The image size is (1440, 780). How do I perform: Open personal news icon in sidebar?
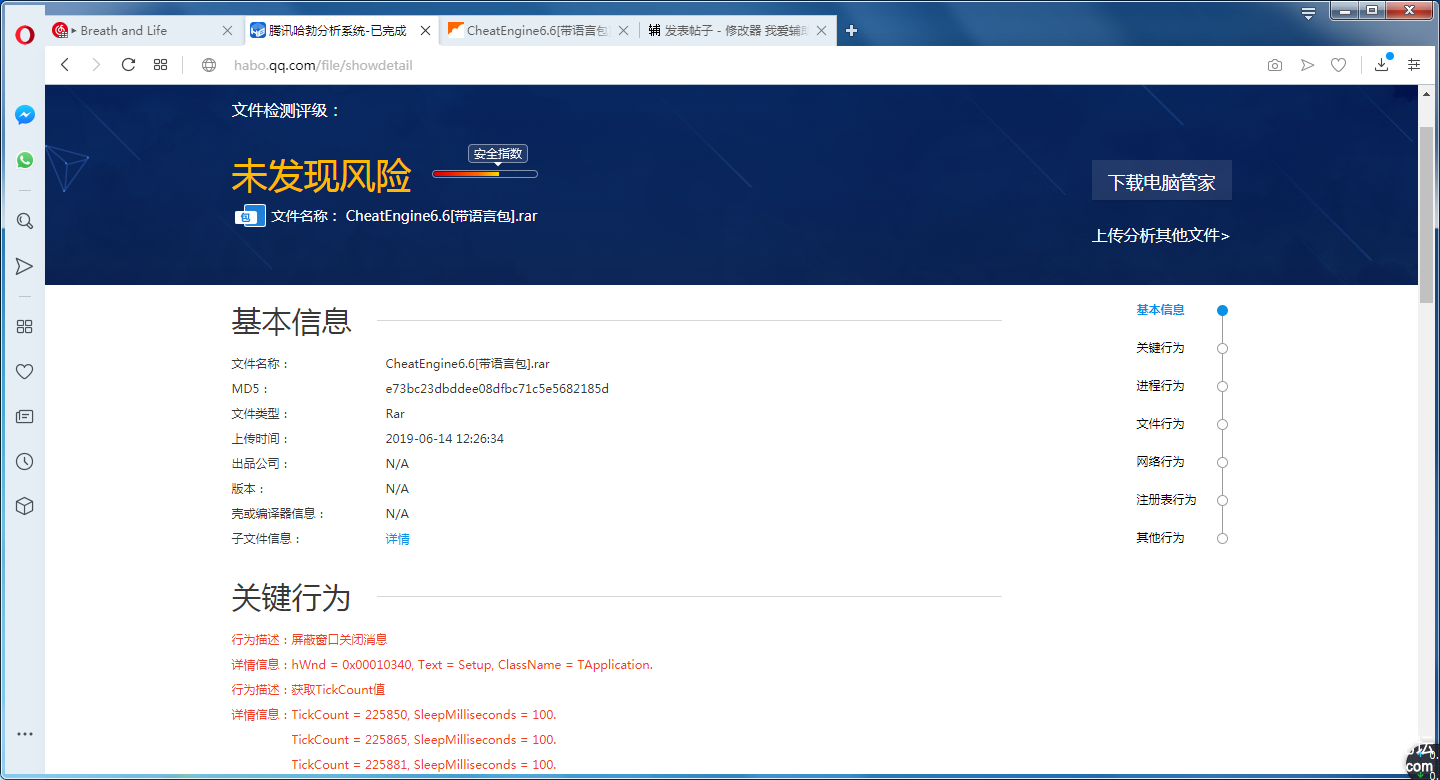pos(25,416)
